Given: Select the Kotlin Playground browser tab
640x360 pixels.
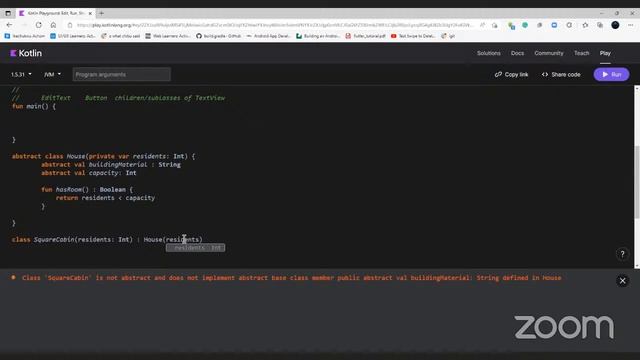Looking at the screenshot, I should [55, 13].
